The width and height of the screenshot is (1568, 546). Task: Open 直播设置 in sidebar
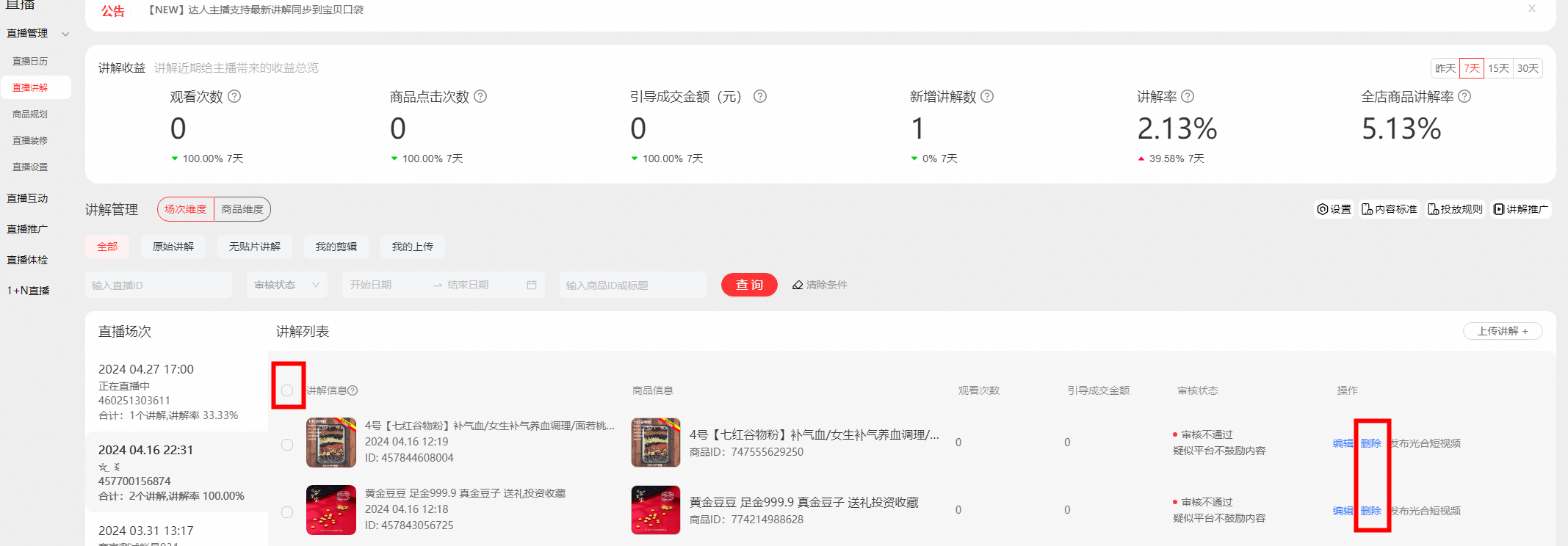coord(30,167)
